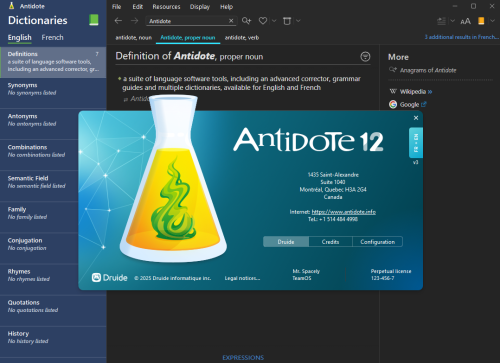Select History in the sidebar

[53, 341]
